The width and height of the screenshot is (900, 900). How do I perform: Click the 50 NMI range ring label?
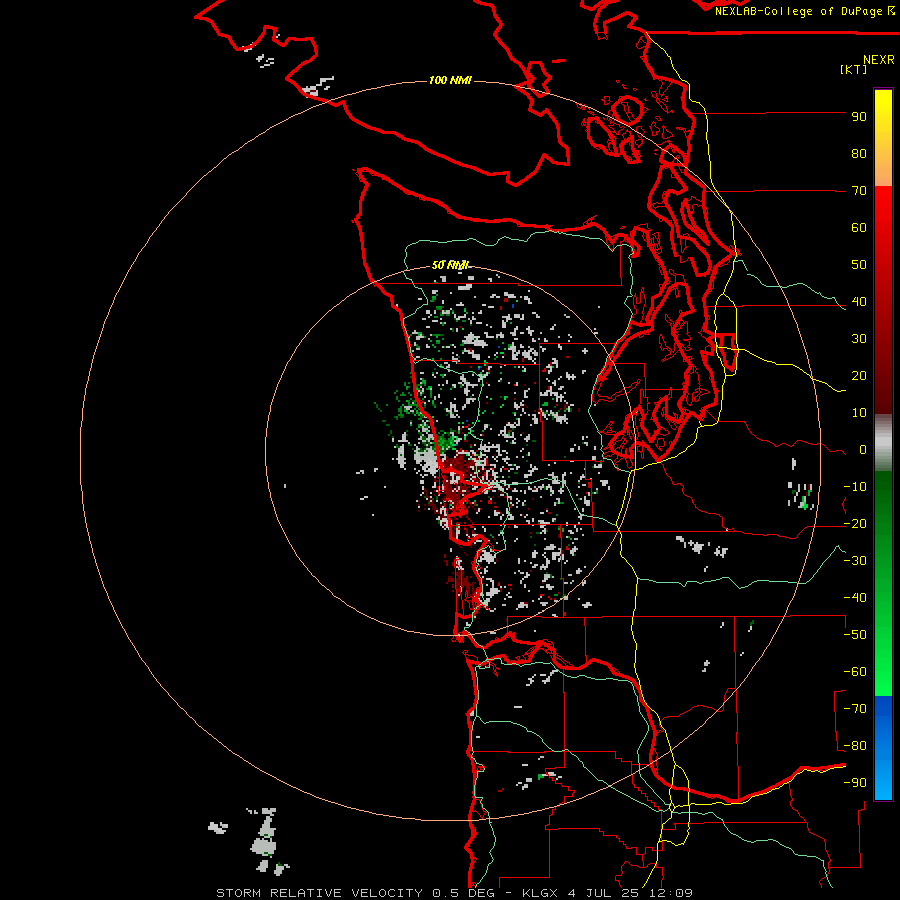[x=450, y=265]
